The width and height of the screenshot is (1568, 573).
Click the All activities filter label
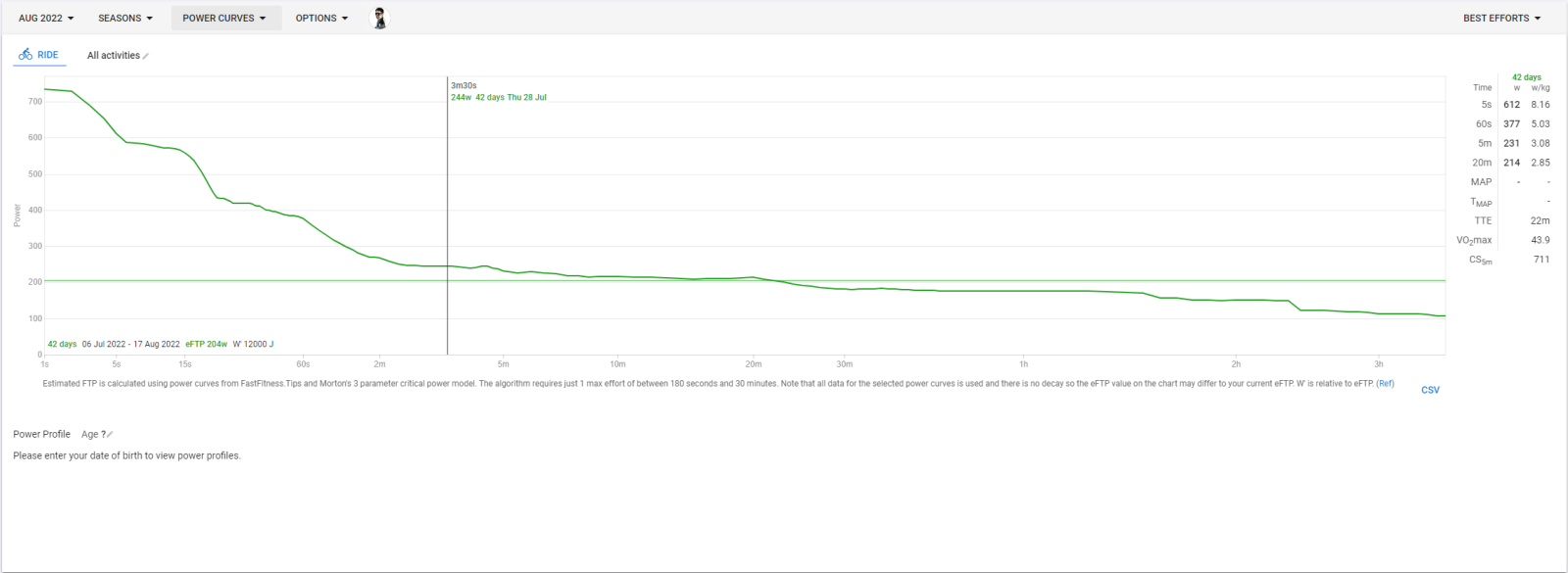point(113,56)
